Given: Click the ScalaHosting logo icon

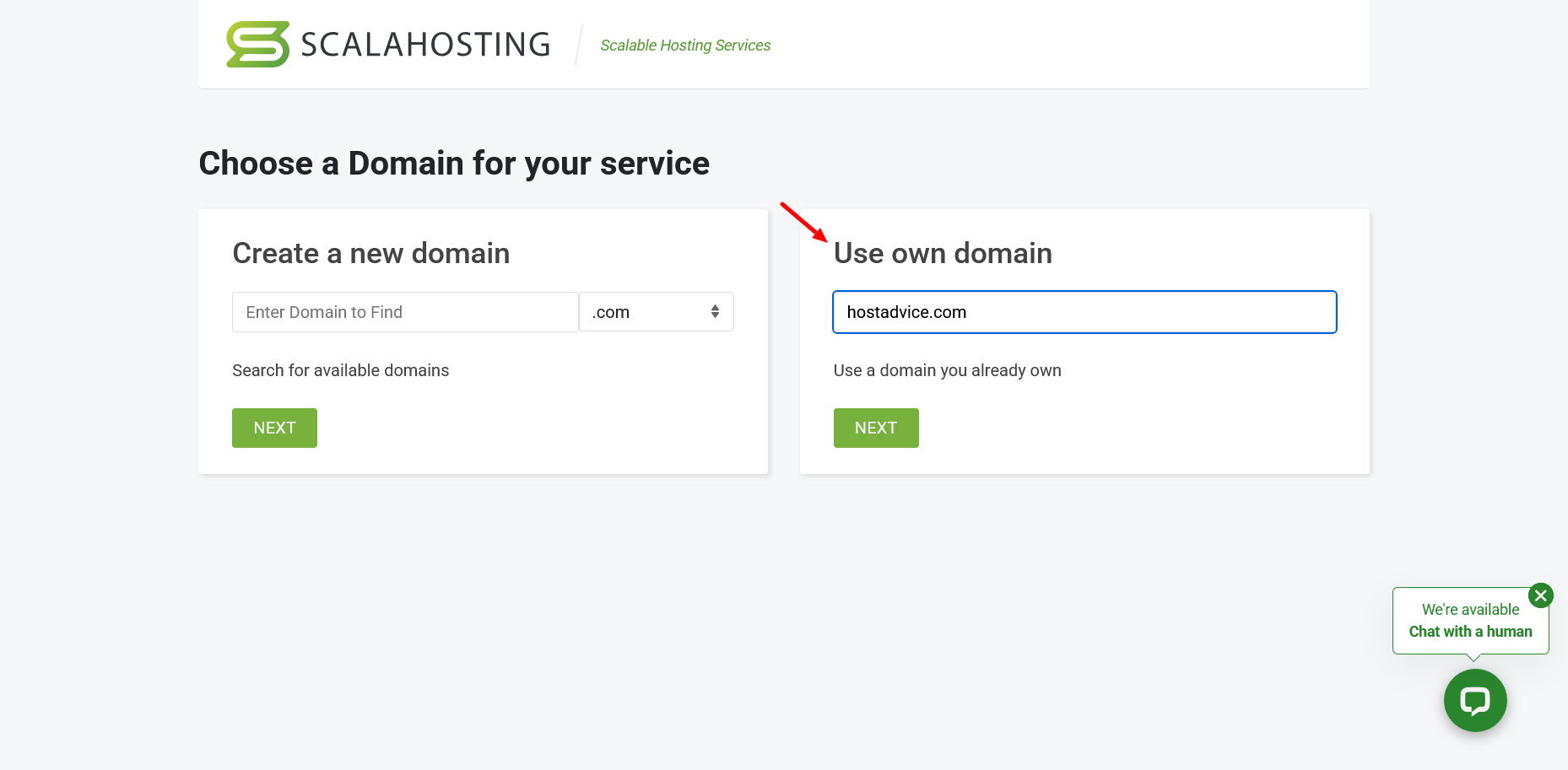Looking at the screenshot, I should (258, 45).
